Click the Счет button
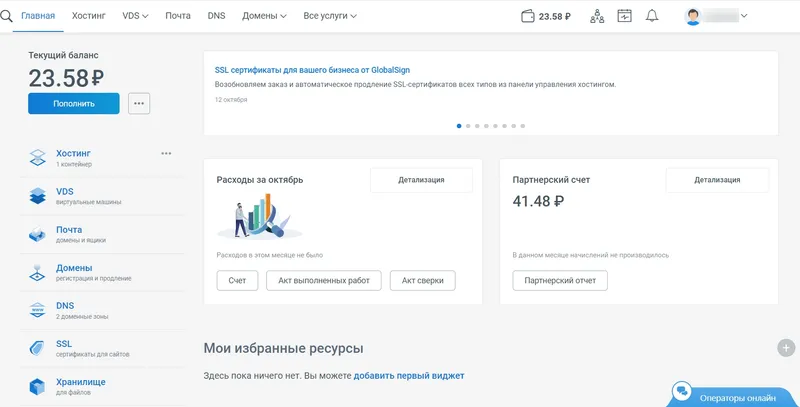This screenshot has height=407, width=800. (x=237, y=281)
